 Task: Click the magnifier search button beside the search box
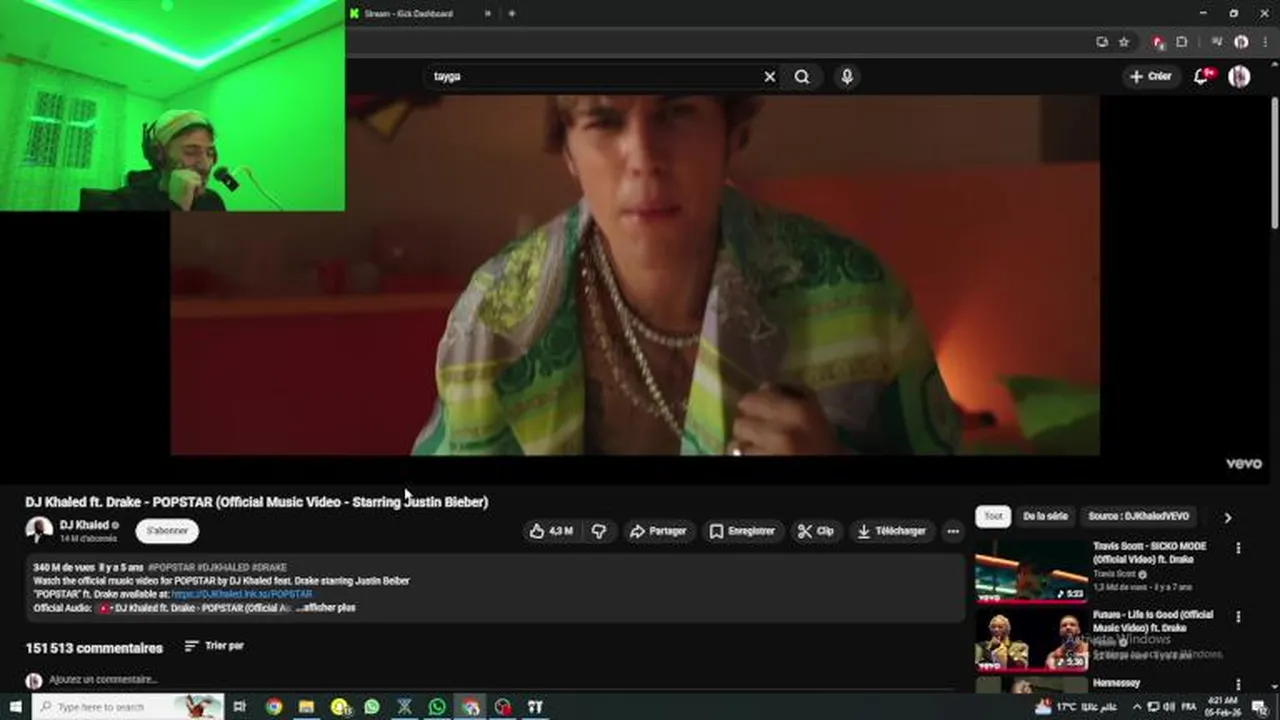[802, 77]
